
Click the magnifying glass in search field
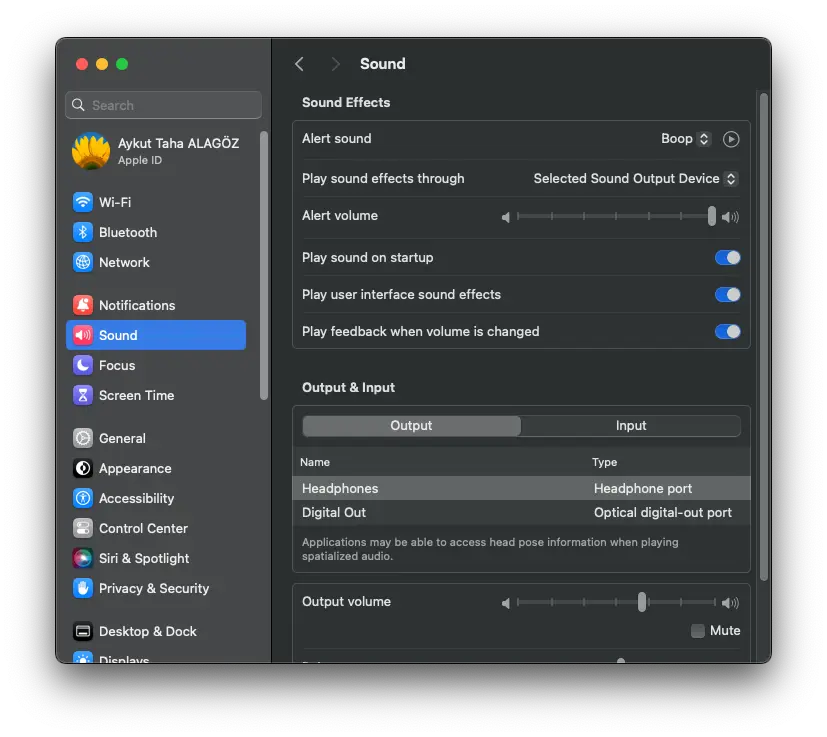(79, 105)
